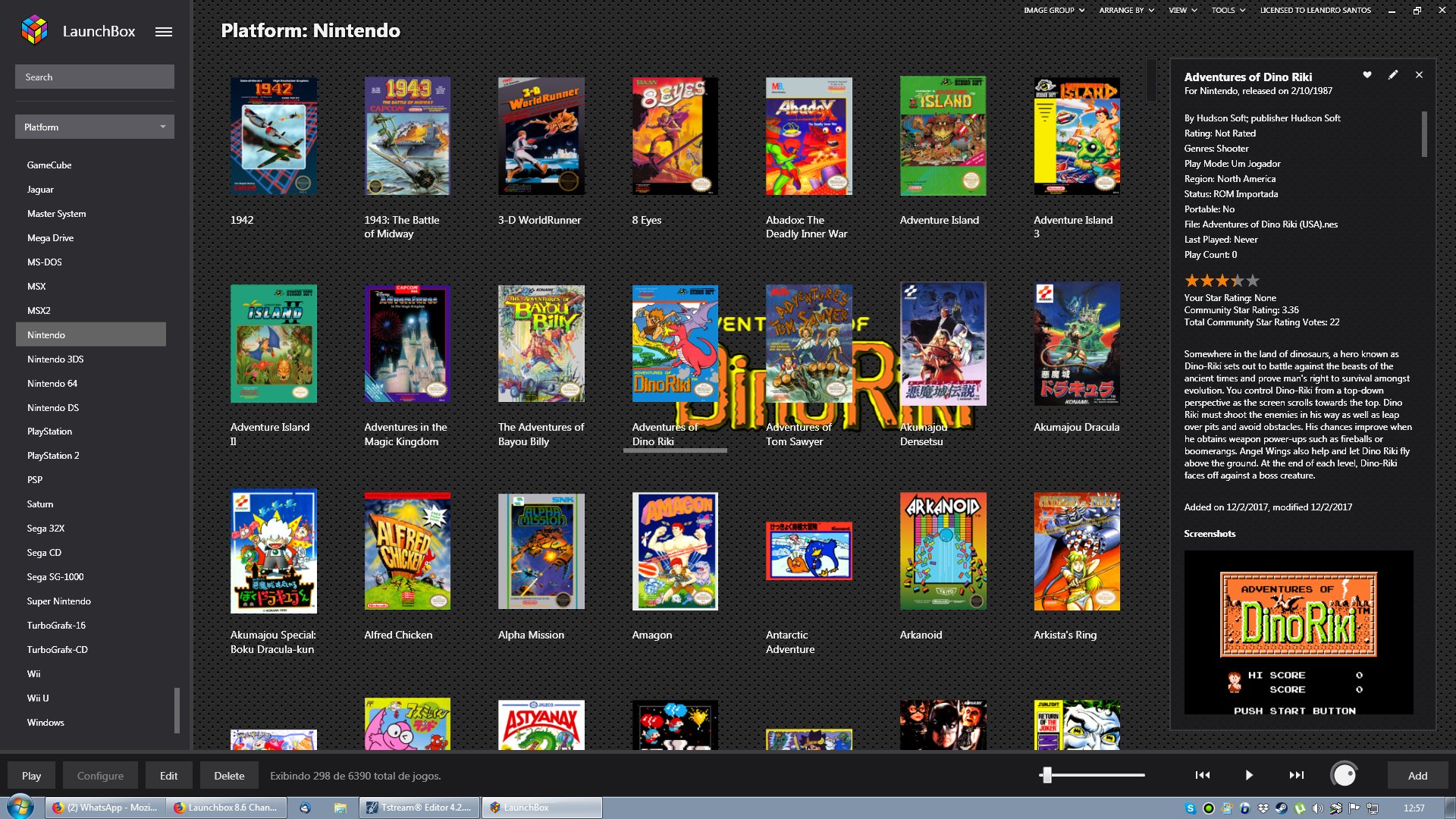Open the Arrange By menu
This screenshot has height=819, width=1456.
tap(1127, 11)
